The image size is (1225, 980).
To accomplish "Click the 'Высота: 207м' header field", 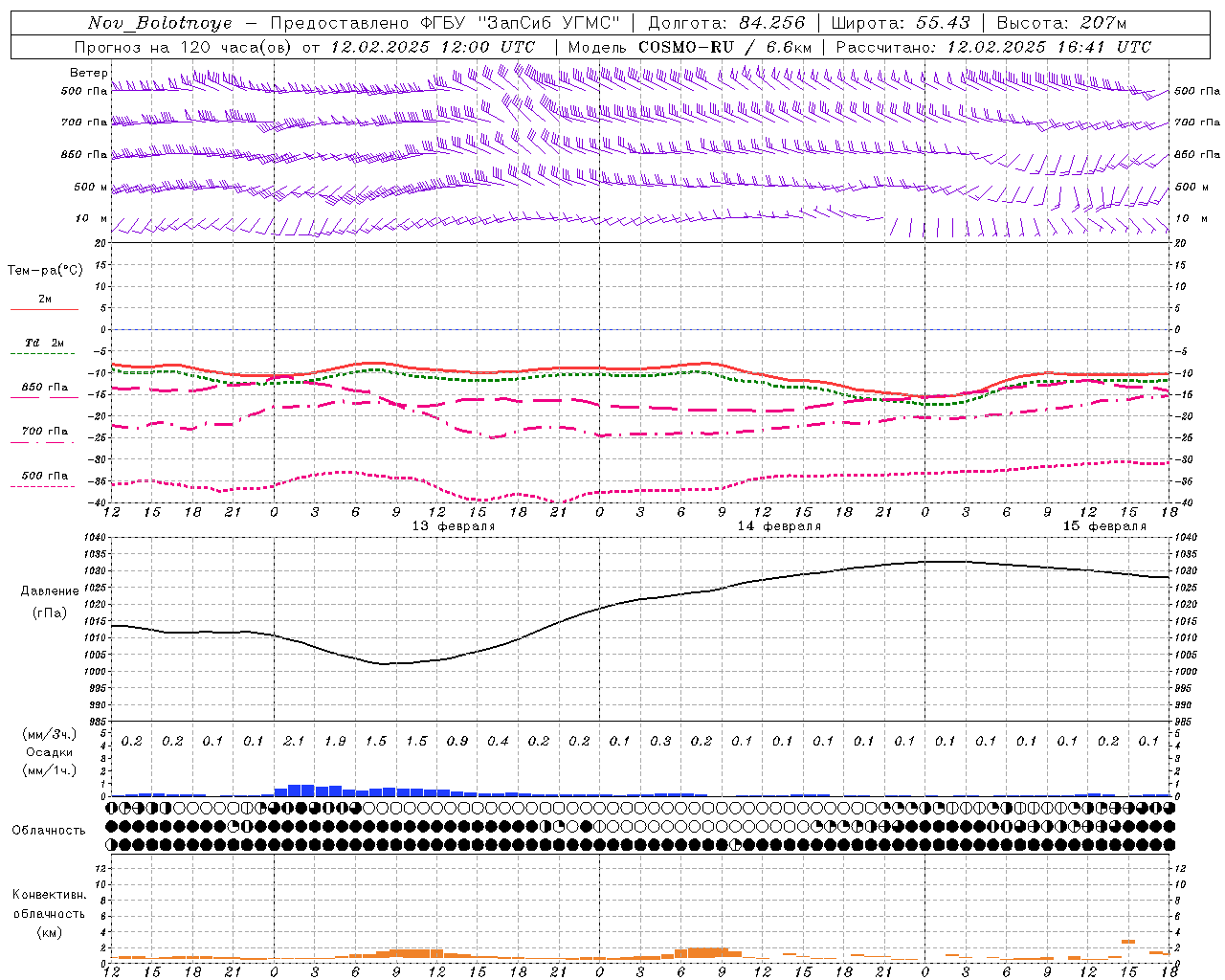I will [1061, 23].
